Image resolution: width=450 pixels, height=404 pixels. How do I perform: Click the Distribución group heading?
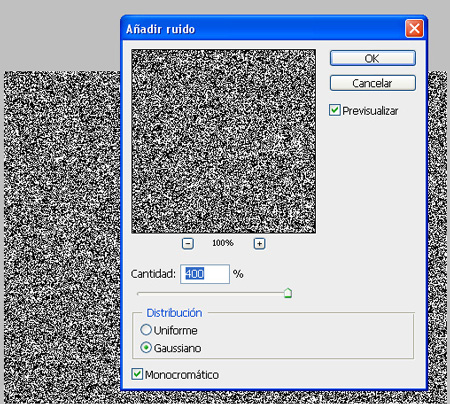pos(174,313)
